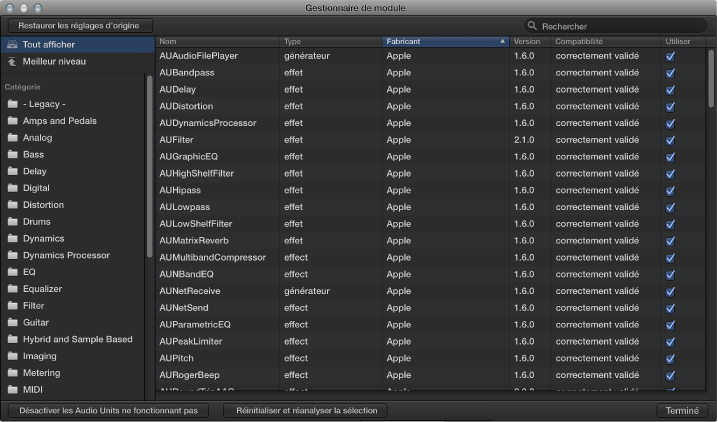Open the Hybrid and Sample Based category
Image resolution: width=718 pixels, height=422 pixels.
tap(77, 339)
